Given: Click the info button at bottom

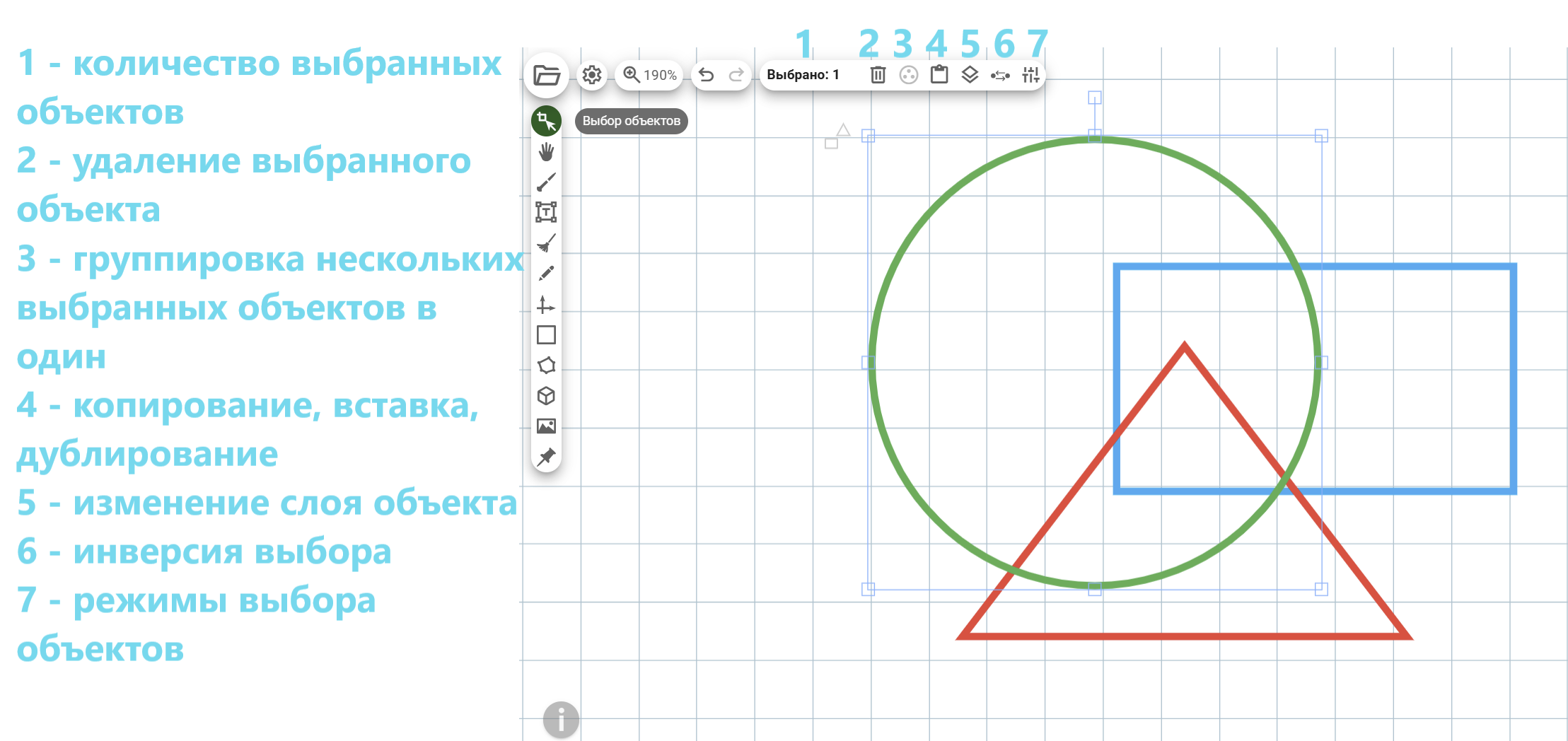Looking at the screenshot, I should [x=561, y=720].
